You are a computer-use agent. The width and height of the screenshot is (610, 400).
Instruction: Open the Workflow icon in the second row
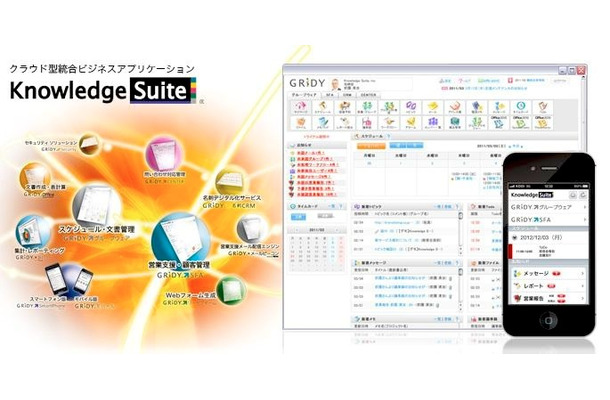pos(388,123)
